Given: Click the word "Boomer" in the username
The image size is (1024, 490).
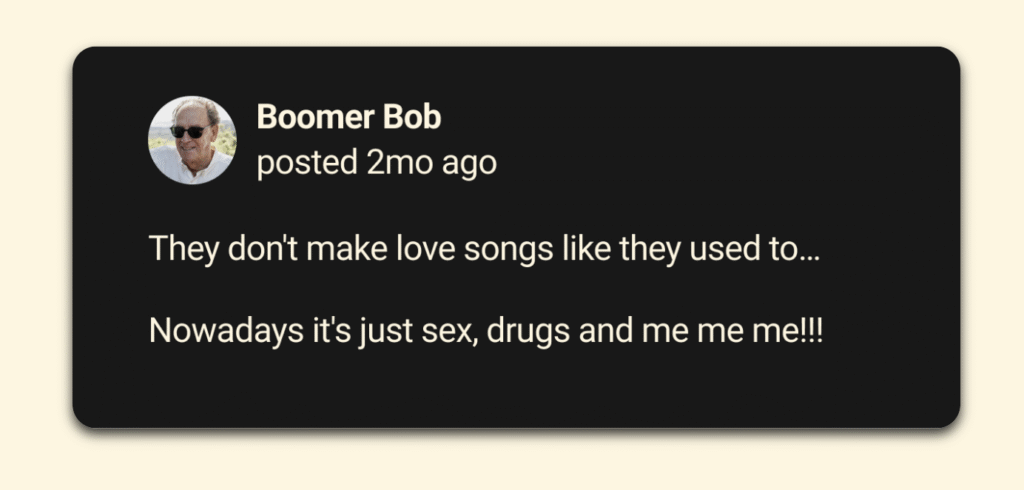Looking at the screenshot, I should pos(316,117).
